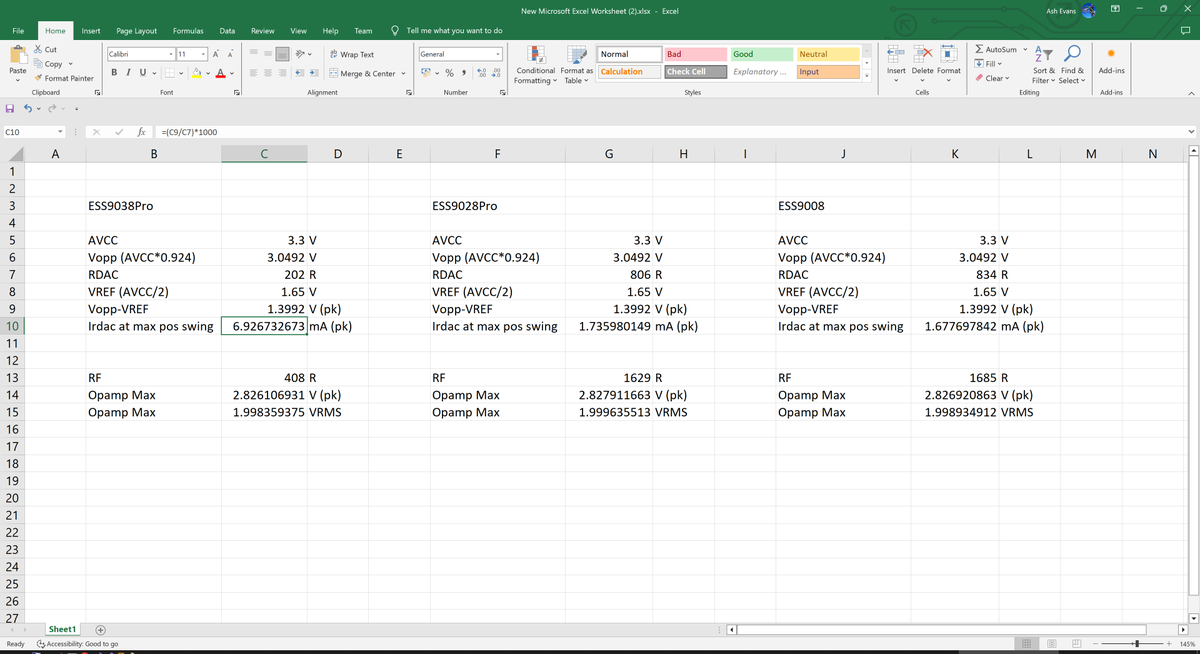Apply Comma Style formatting

click(x=466, y=73)
